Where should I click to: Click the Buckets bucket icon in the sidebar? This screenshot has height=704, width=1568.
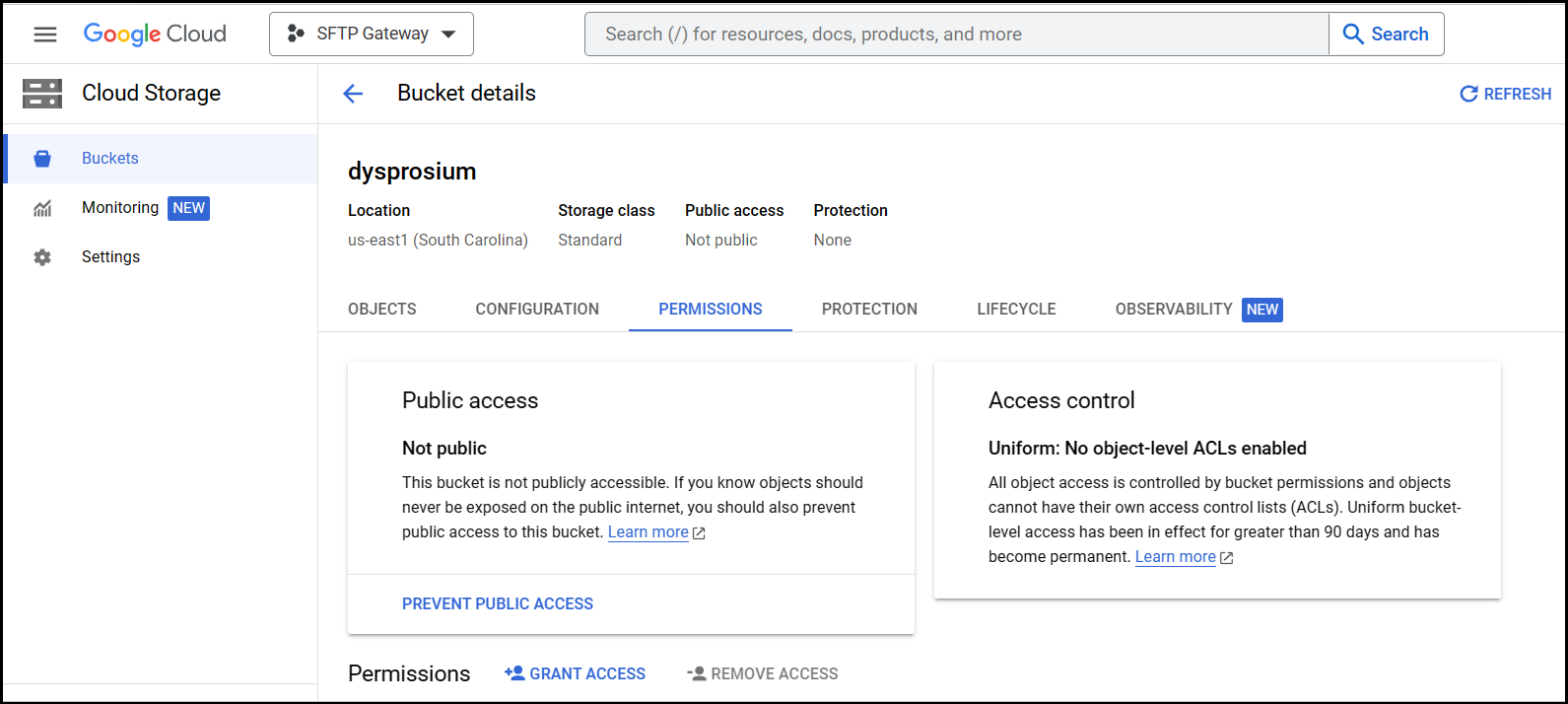point(42,159)
